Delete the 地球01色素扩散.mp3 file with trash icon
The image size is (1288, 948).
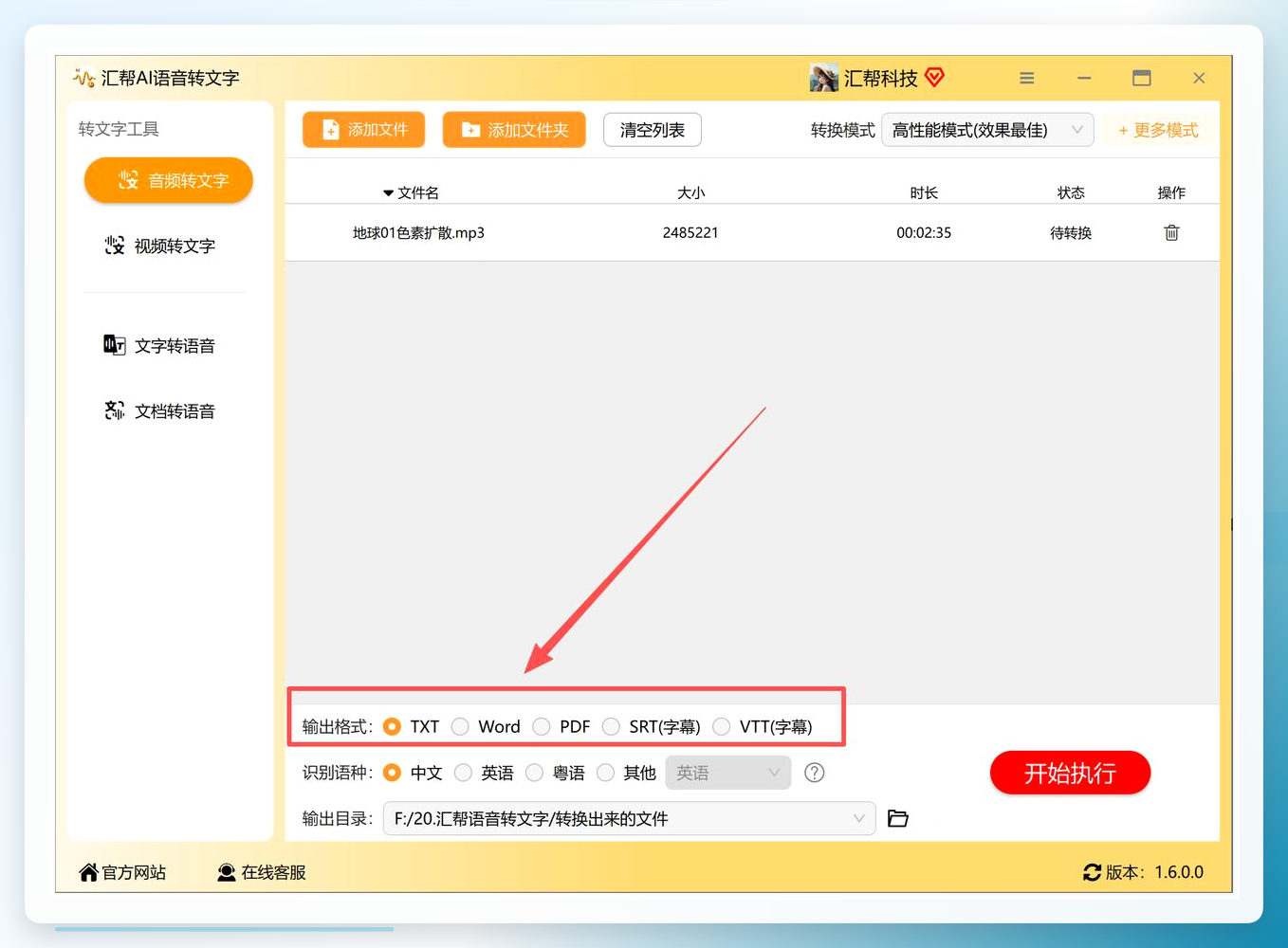(1171, 232)
